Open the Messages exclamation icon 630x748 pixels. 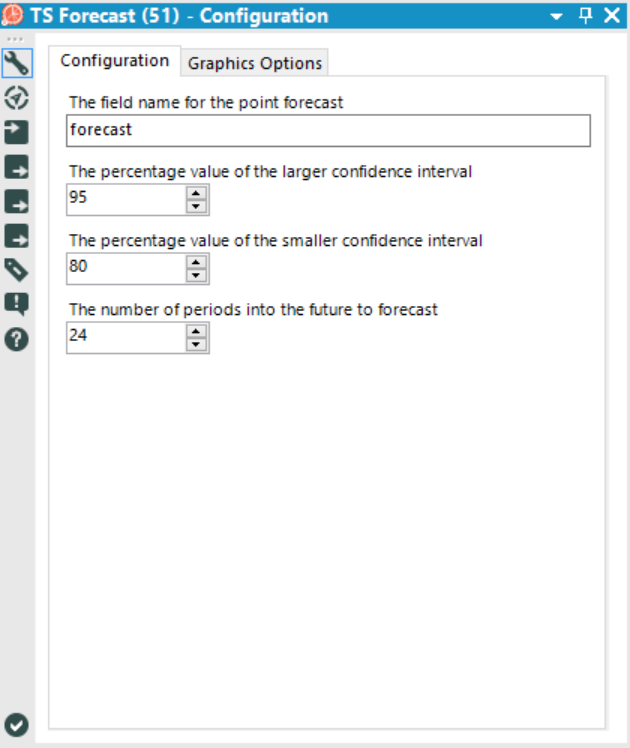pyautogui.click(x=18, y=303)
